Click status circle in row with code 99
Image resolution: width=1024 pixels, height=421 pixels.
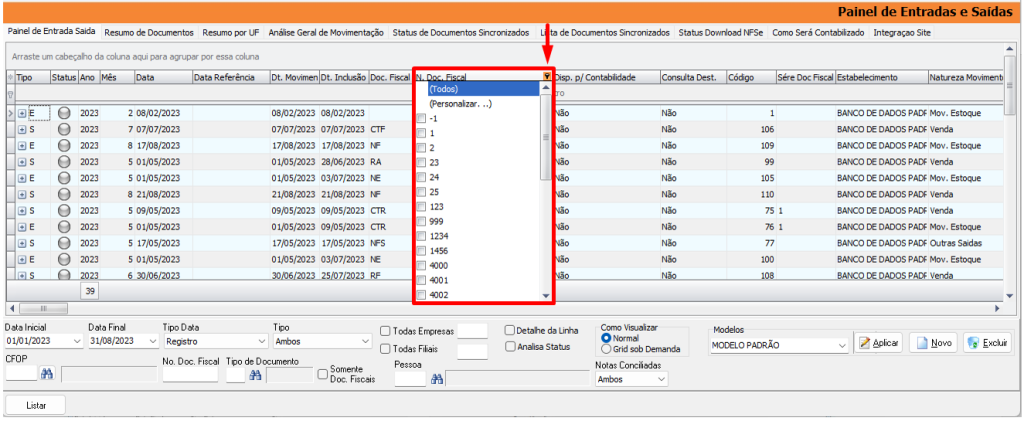point(64,162)
